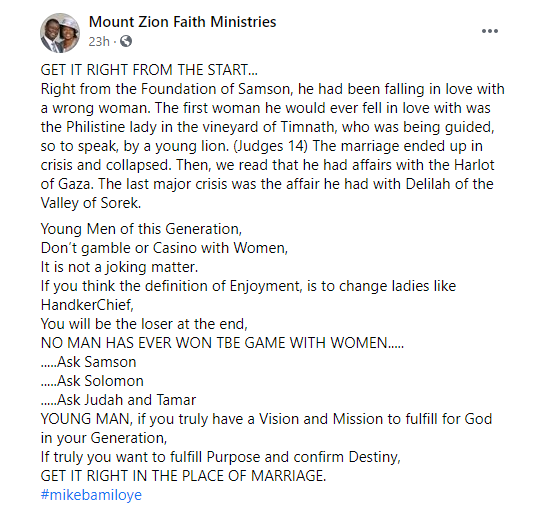Click the globe public audience icon
This screenshot has width=552, height=525.
point(126,42)
